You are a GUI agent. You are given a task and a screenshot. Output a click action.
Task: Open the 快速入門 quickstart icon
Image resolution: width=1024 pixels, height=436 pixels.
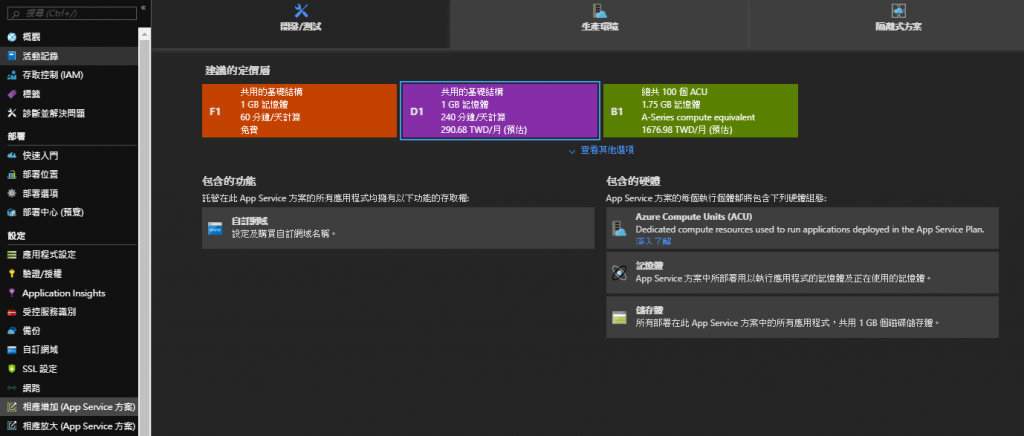12,155
